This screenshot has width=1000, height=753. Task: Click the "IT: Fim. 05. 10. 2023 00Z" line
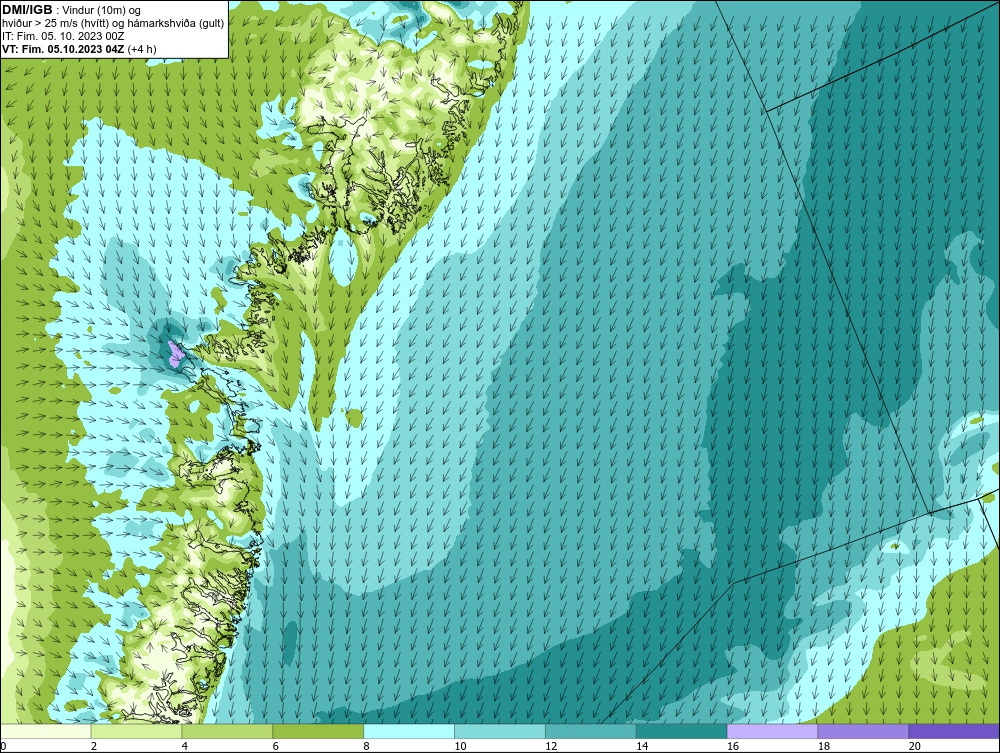(x=63, y=36)
